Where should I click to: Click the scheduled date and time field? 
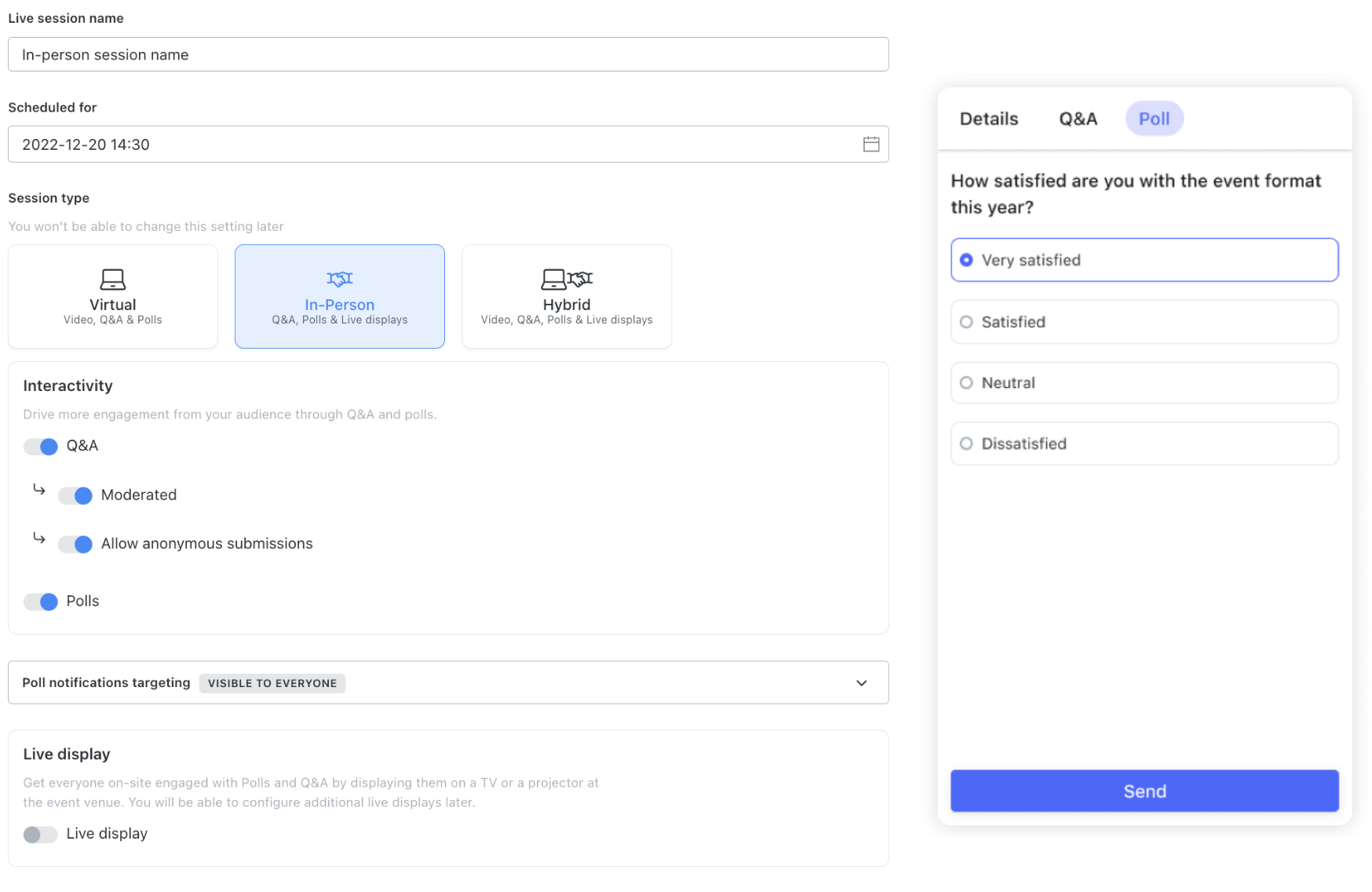click(440, 144)
